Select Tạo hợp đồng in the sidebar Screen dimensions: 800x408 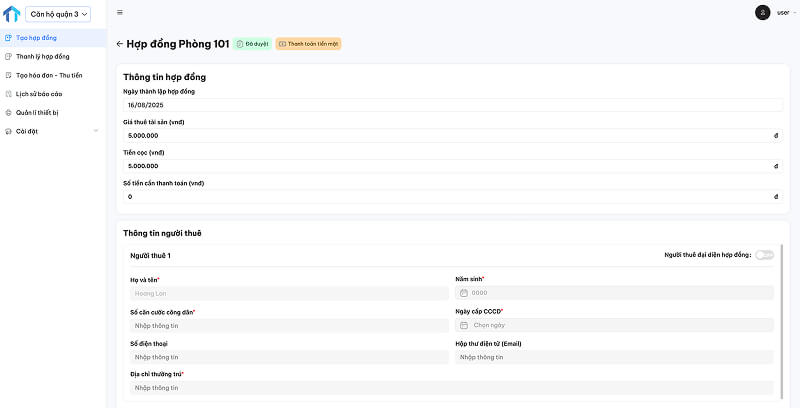[36, 37]
